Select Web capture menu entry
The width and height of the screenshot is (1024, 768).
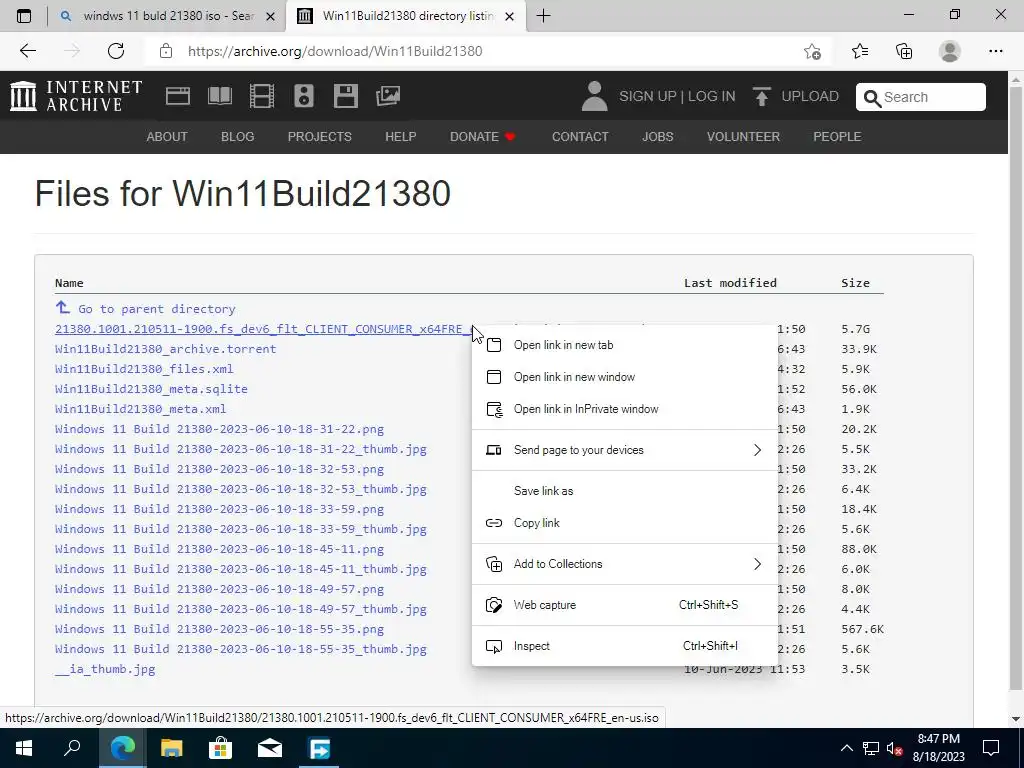(624, 605)
